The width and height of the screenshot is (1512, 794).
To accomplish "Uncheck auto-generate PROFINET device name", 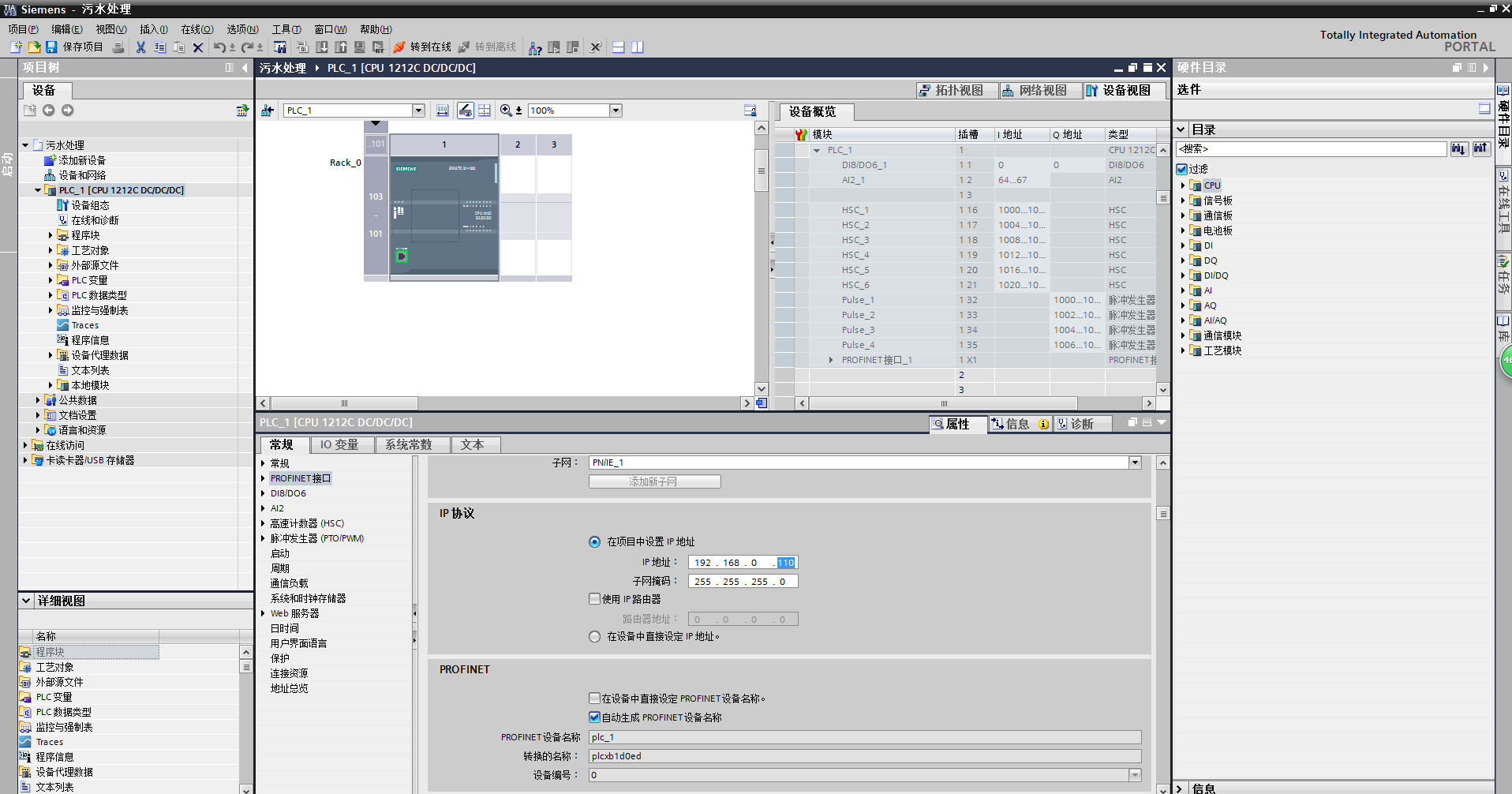I will point(595,717).
